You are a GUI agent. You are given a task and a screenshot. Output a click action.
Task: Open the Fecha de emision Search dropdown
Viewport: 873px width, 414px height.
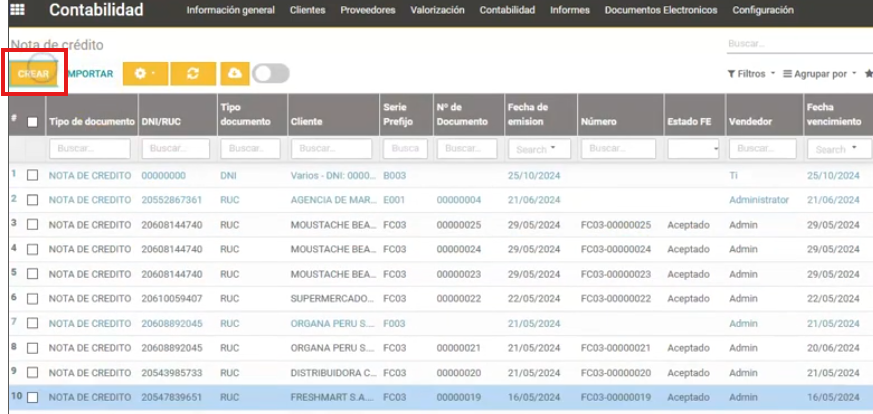pyautogui.click(x=538, y=149)
